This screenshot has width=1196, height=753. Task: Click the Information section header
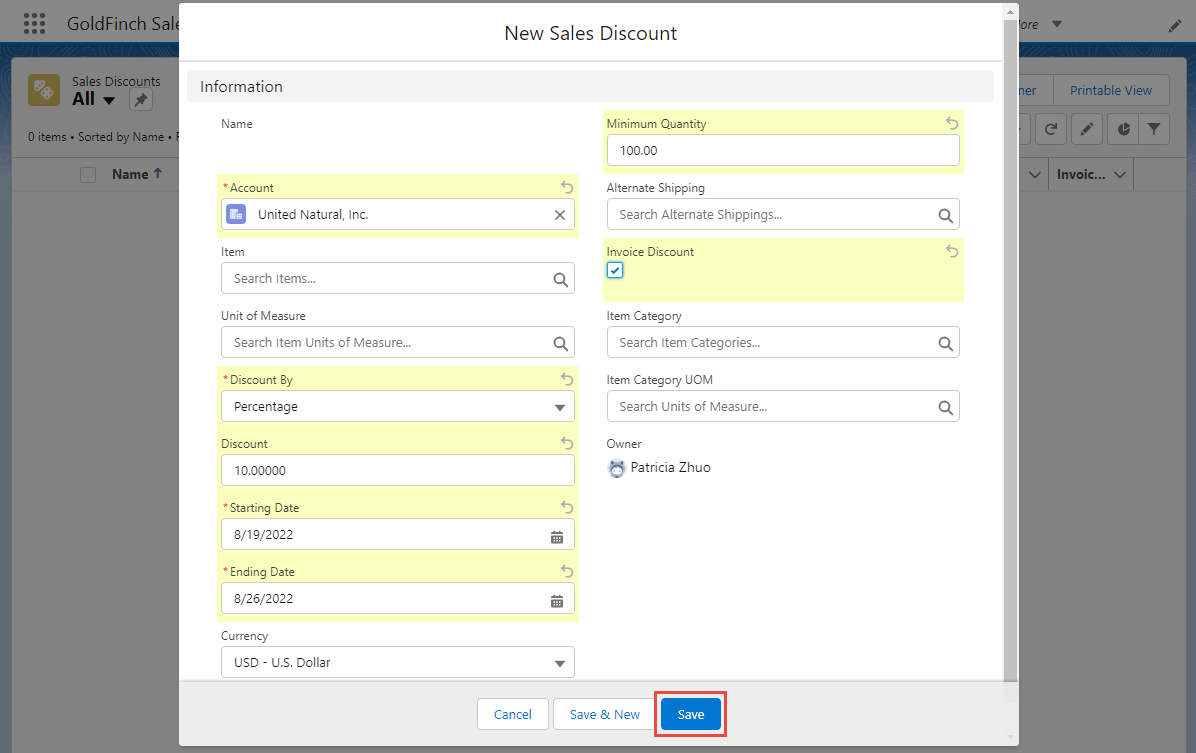click(590, 86)
